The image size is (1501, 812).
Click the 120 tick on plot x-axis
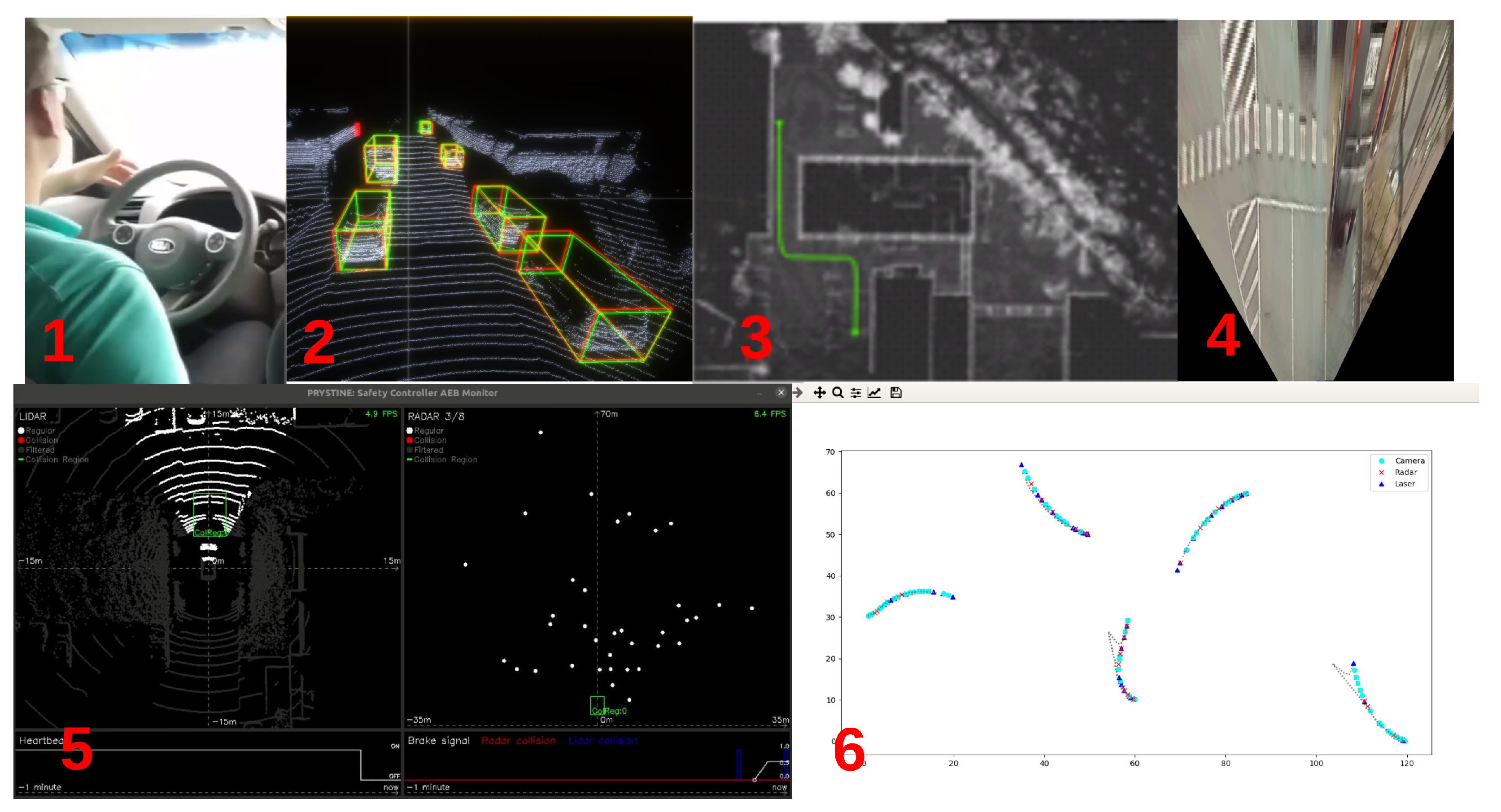[x=1407, y=764]
